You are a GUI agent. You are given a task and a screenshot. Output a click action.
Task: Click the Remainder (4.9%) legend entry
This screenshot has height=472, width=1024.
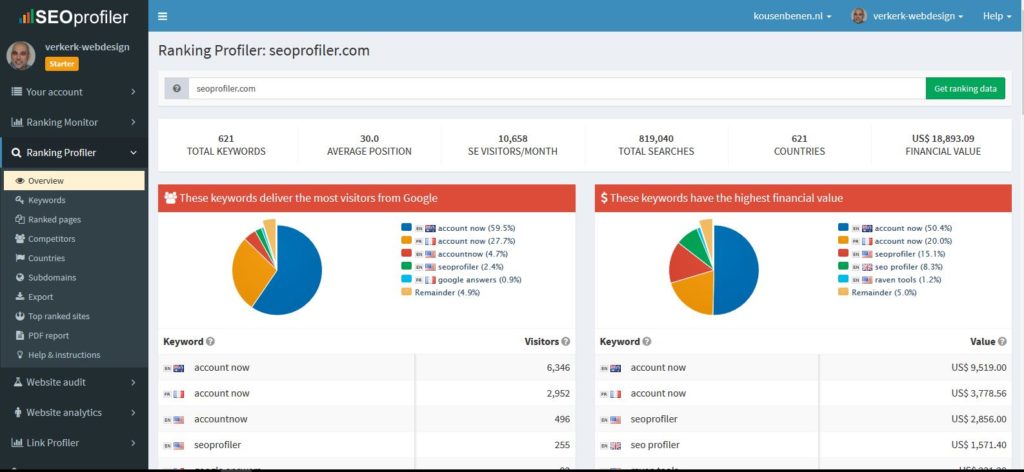point(441,292)
